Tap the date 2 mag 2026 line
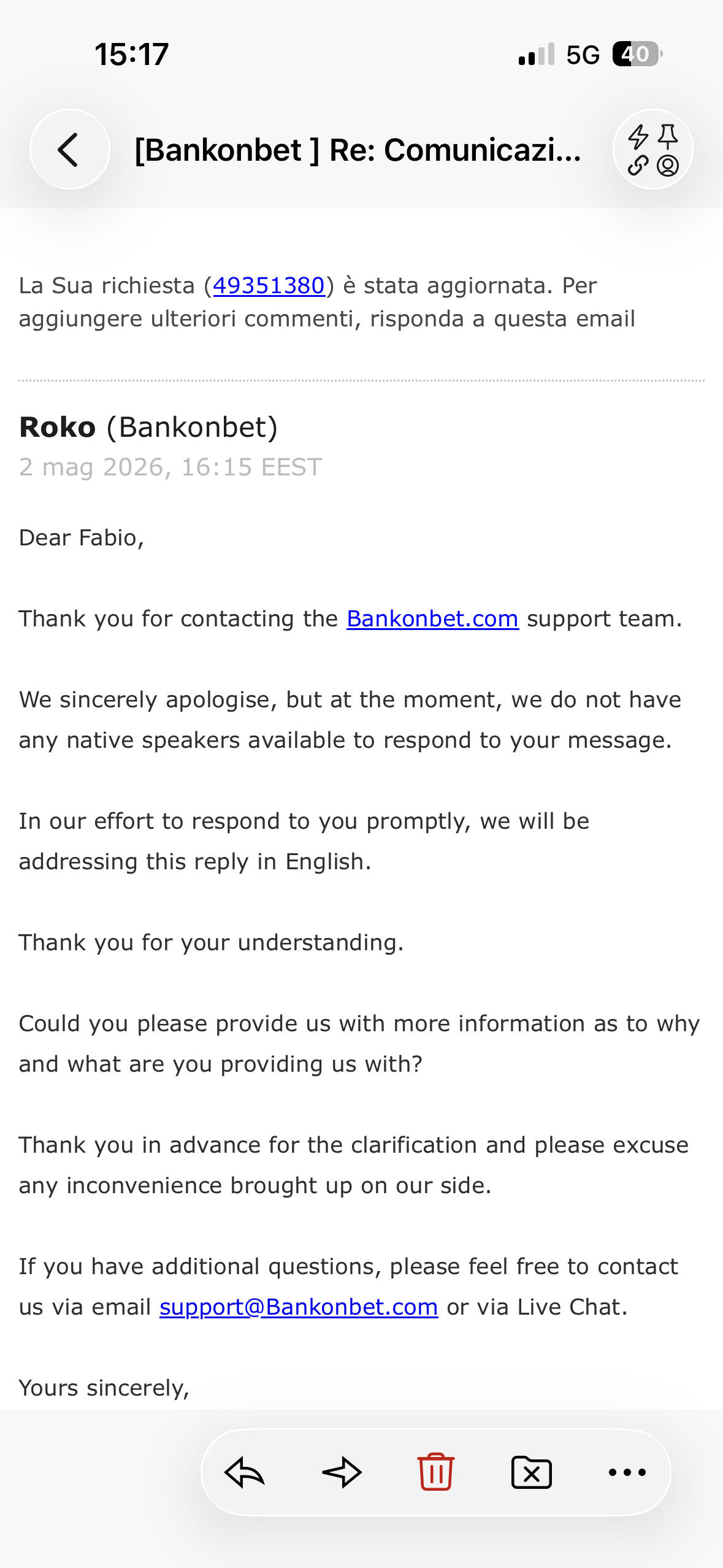 [170, 467]
